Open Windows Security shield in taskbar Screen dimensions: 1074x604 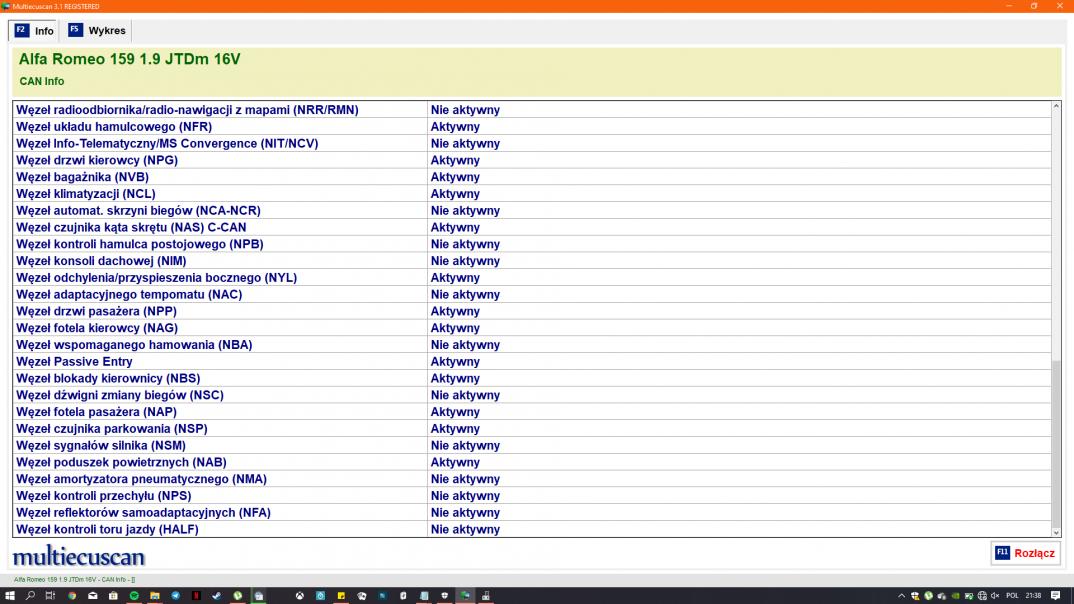coord(445,596)
